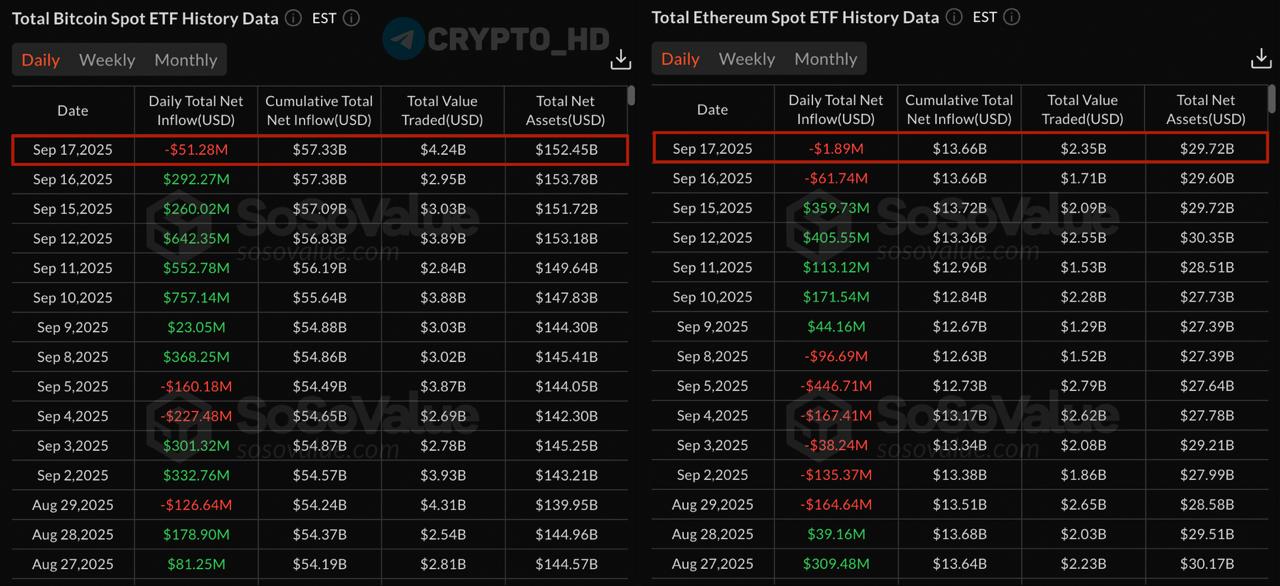Screen dimensions: 1280x586
Task: Switch Ethereum table to Weekly view
Action: (x=747, y=59)
